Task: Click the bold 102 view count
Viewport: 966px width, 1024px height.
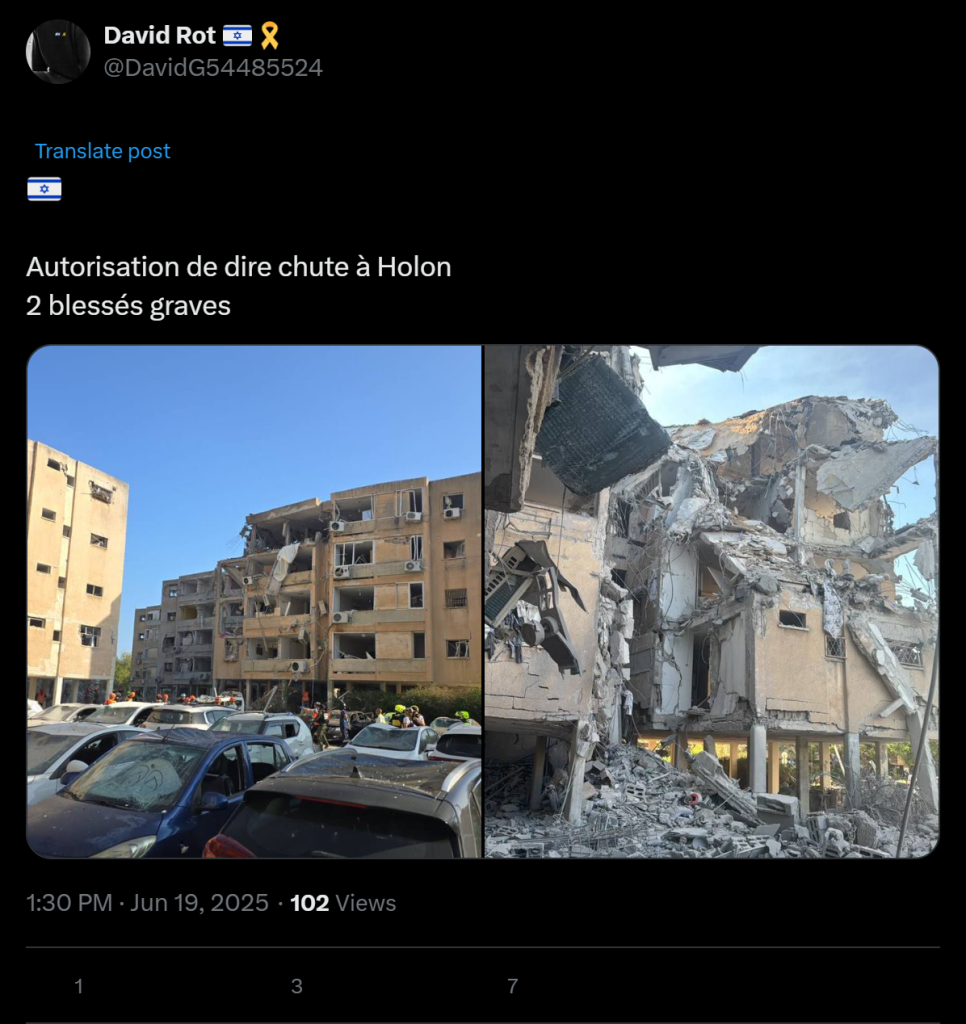Action: click(x=310, y=903)
